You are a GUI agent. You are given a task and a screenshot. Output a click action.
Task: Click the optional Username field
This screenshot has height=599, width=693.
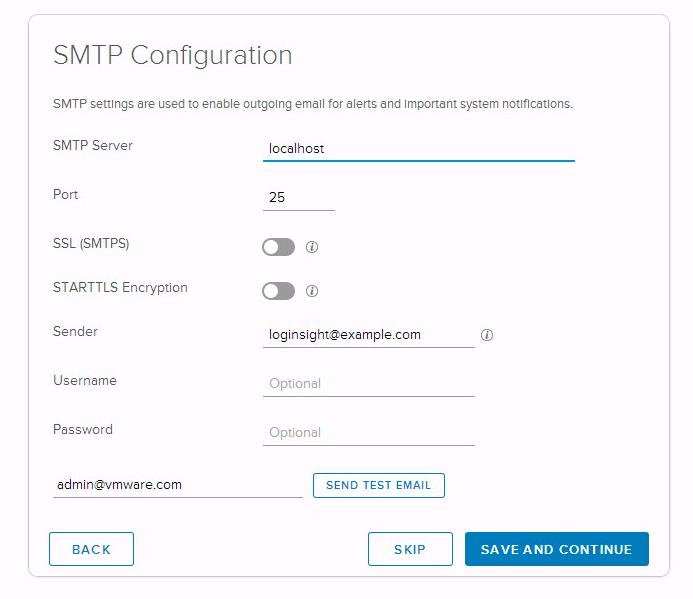(x=368, y=383)
